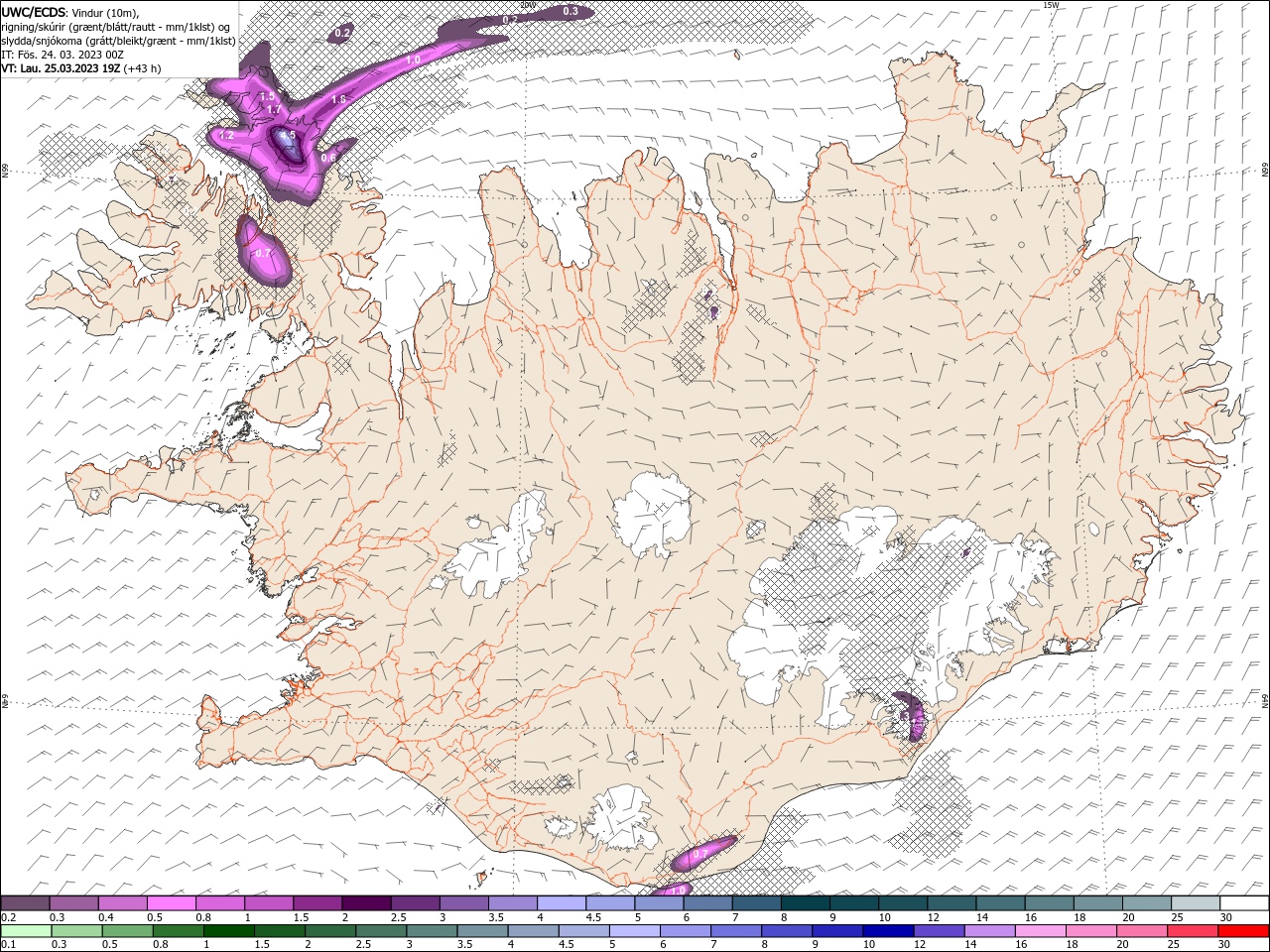The width and height of the screenshot is (1270, 952).
Task: Click the pale green 0.1 swatch, lower legend
Action: tap(25, 931)
